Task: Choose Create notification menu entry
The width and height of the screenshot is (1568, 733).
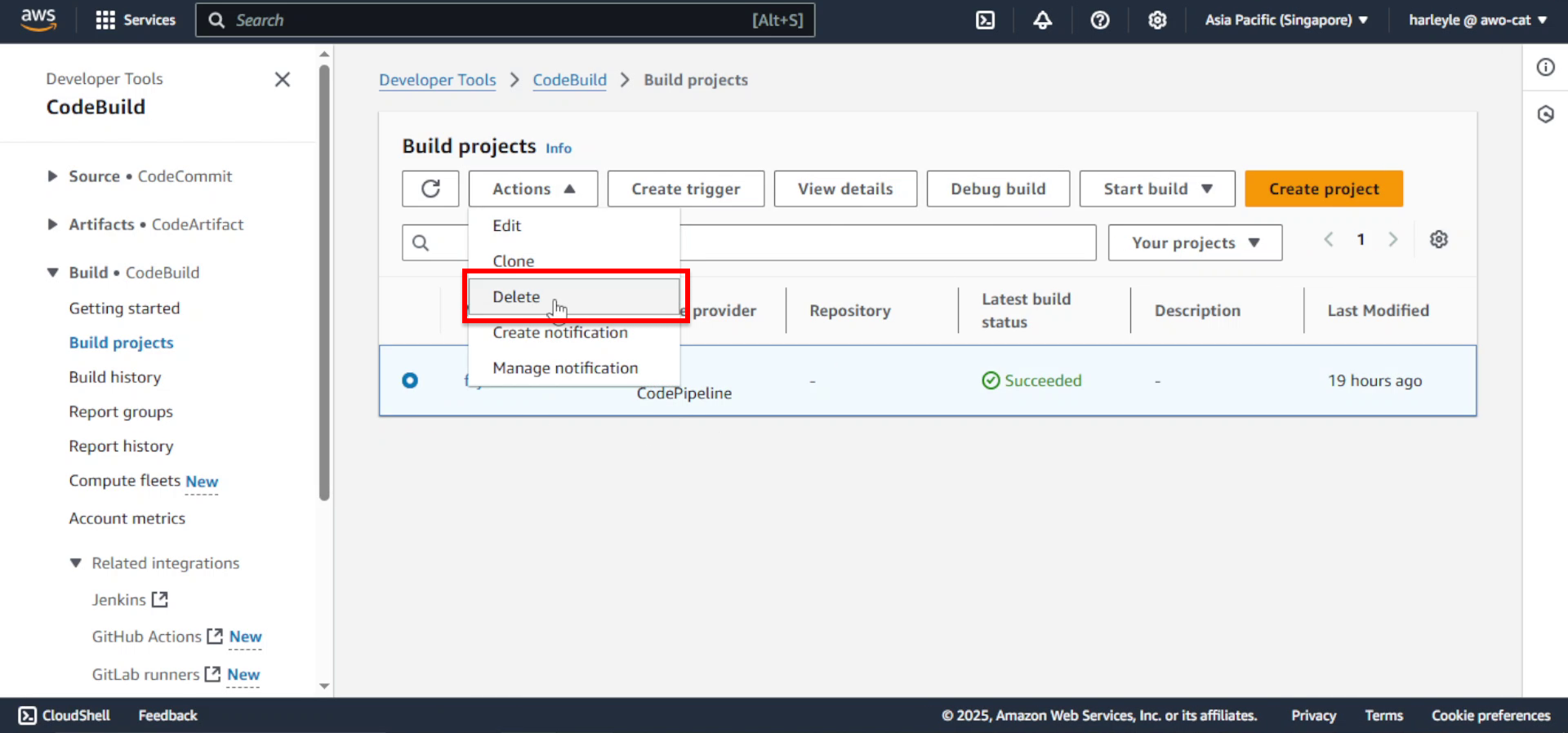Action: coord(574,332)
